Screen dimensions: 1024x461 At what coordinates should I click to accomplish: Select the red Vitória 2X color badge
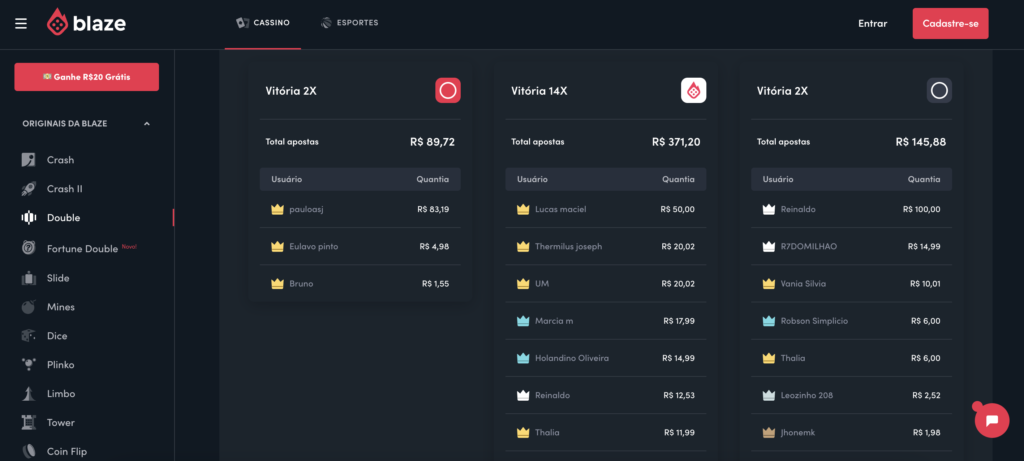pos(448,91)
